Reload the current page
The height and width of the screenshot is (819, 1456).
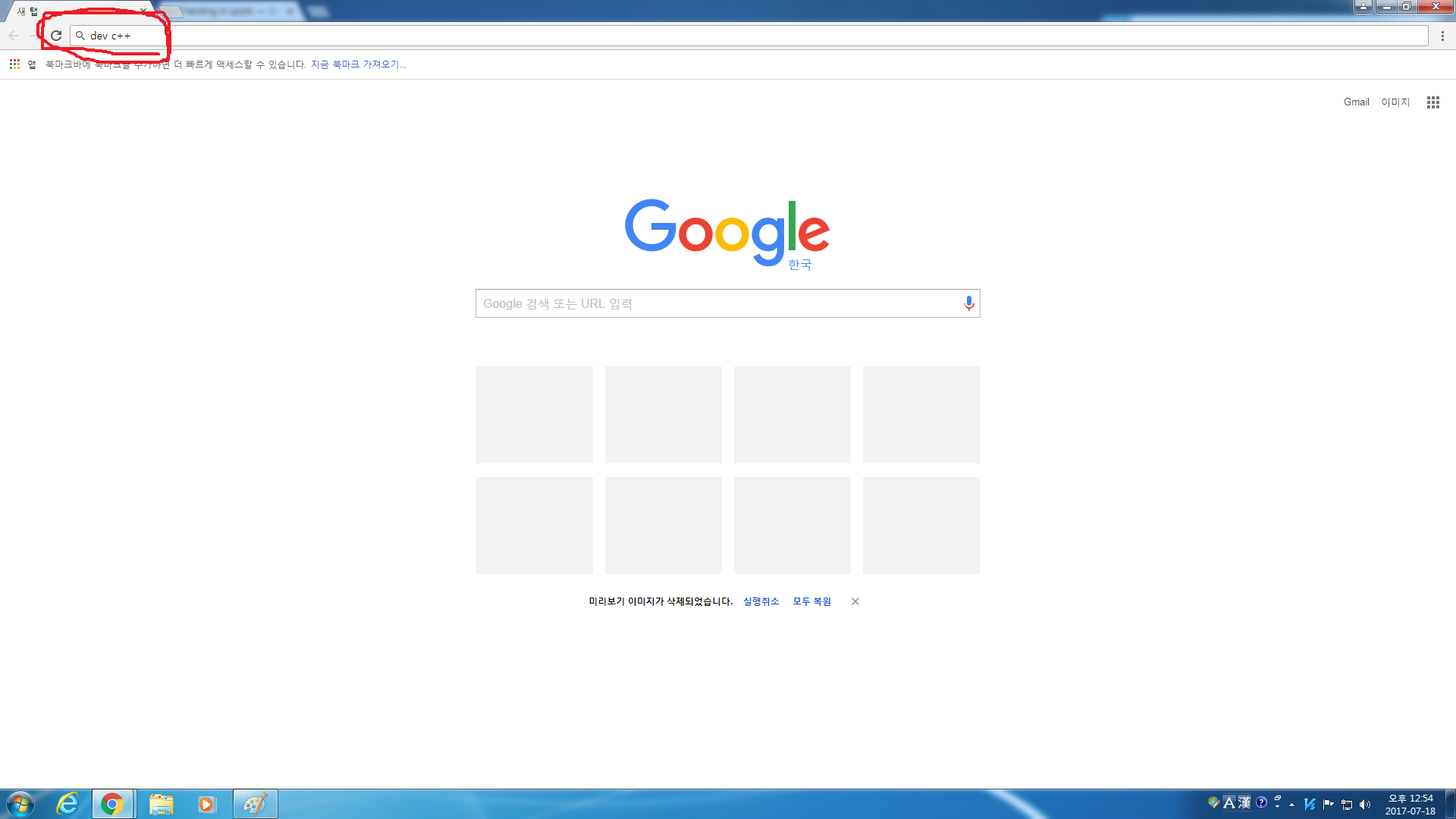point(56,36)
